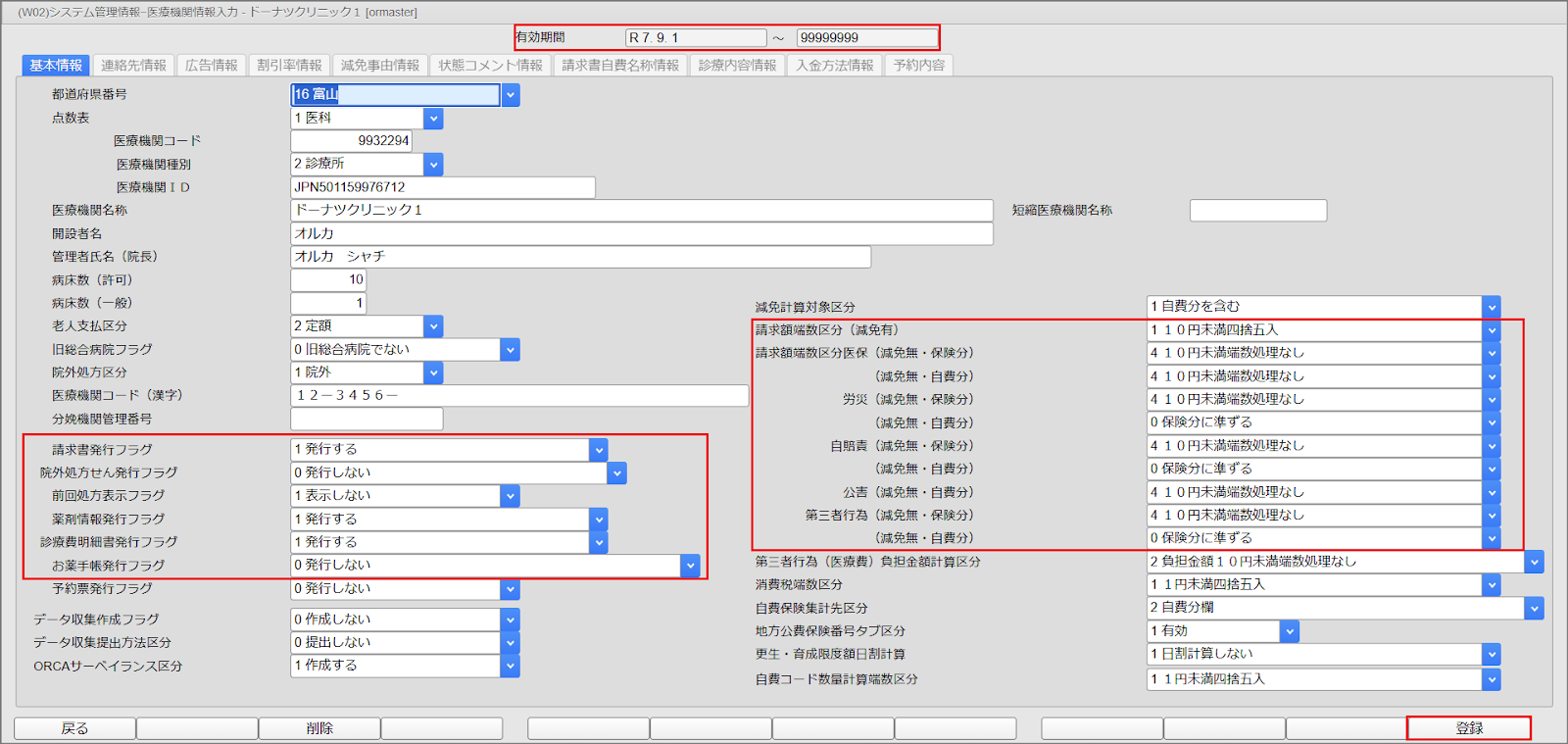Image resolution: width=1568 pixels, height=744 pixels.
Task: Click the 開設者名 field
Action: [x=642, y=234]
